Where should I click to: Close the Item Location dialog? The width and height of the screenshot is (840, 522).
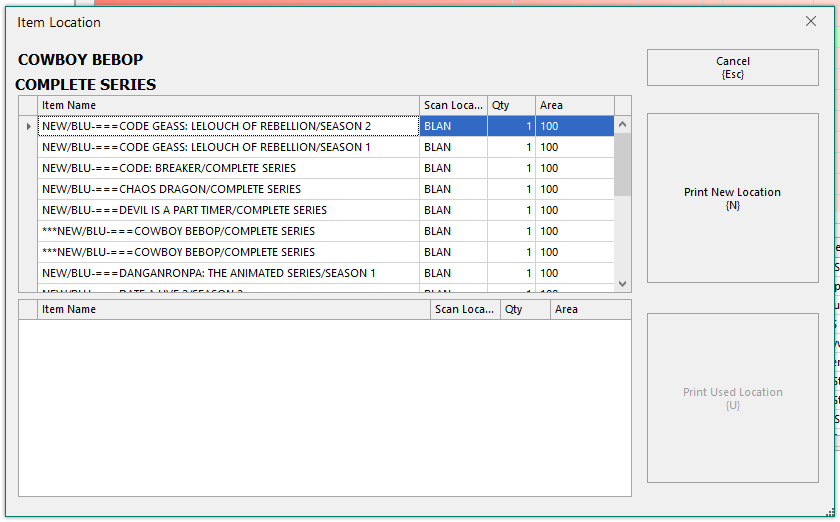pos(811,21)
